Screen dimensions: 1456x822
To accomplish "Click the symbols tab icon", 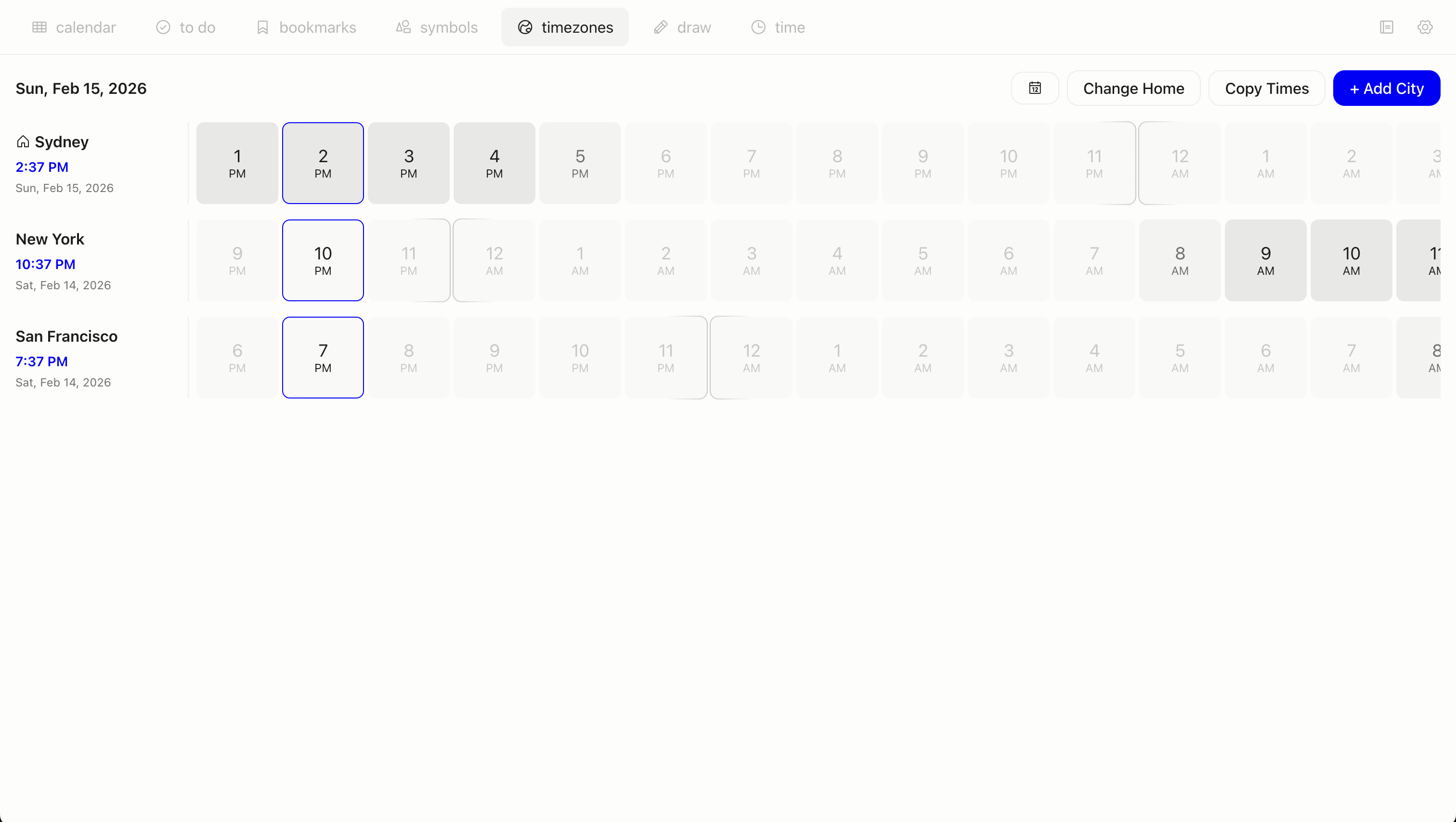I will 403,26.
